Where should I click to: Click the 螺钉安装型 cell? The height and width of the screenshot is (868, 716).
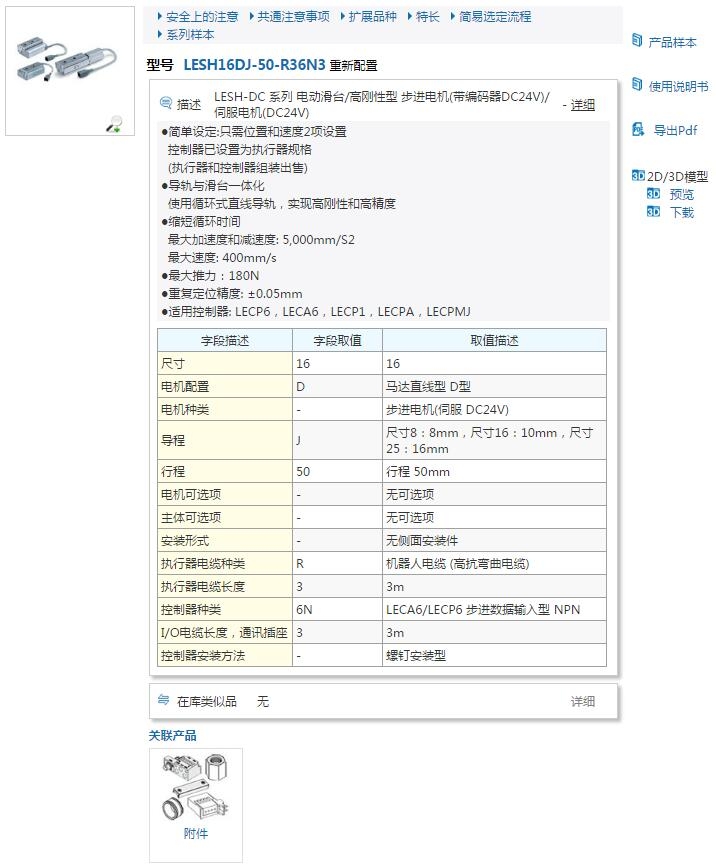494,656
